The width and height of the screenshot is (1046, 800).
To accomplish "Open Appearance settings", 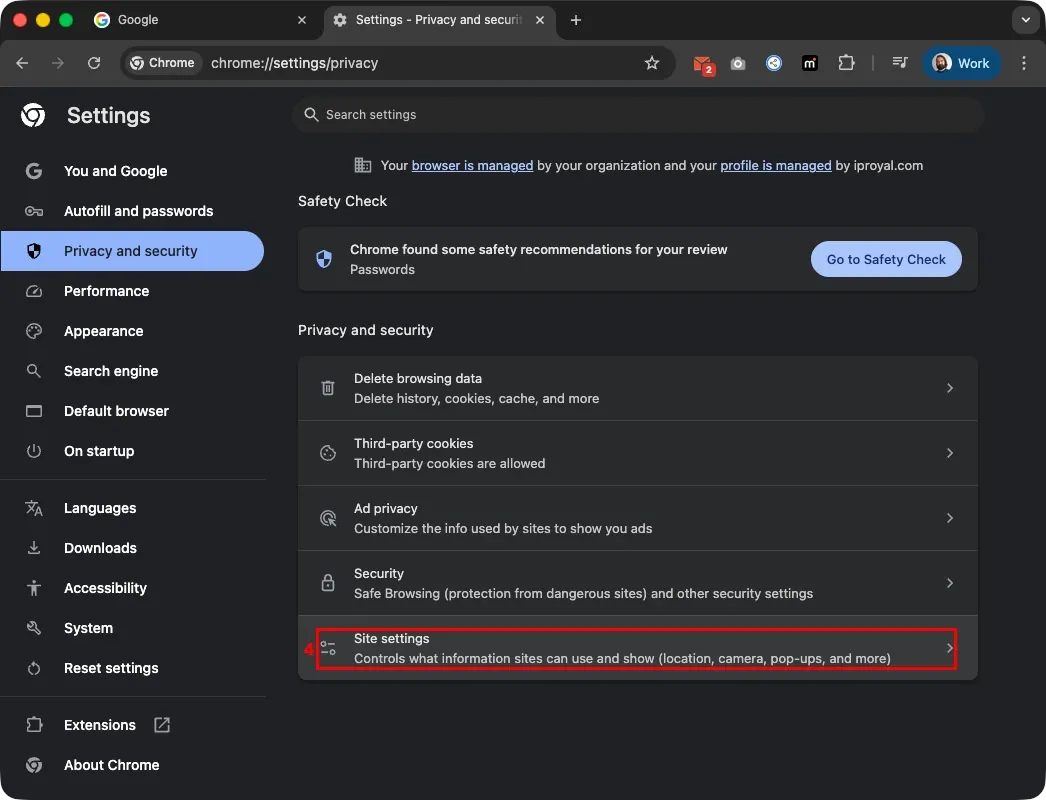I will tap(132, 331).
